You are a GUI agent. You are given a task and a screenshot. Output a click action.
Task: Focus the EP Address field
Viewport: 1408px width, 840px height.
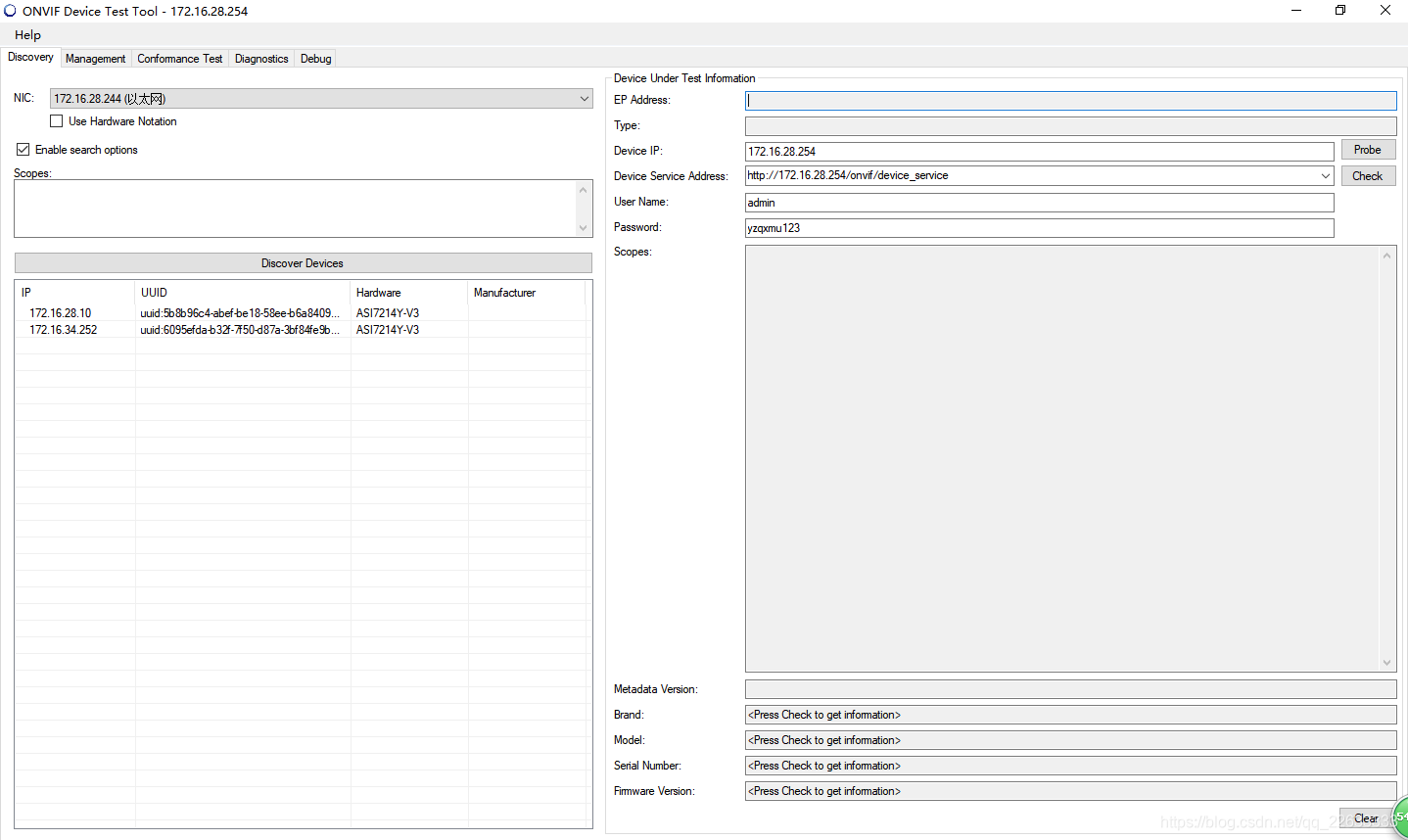tap(1070, 100)
